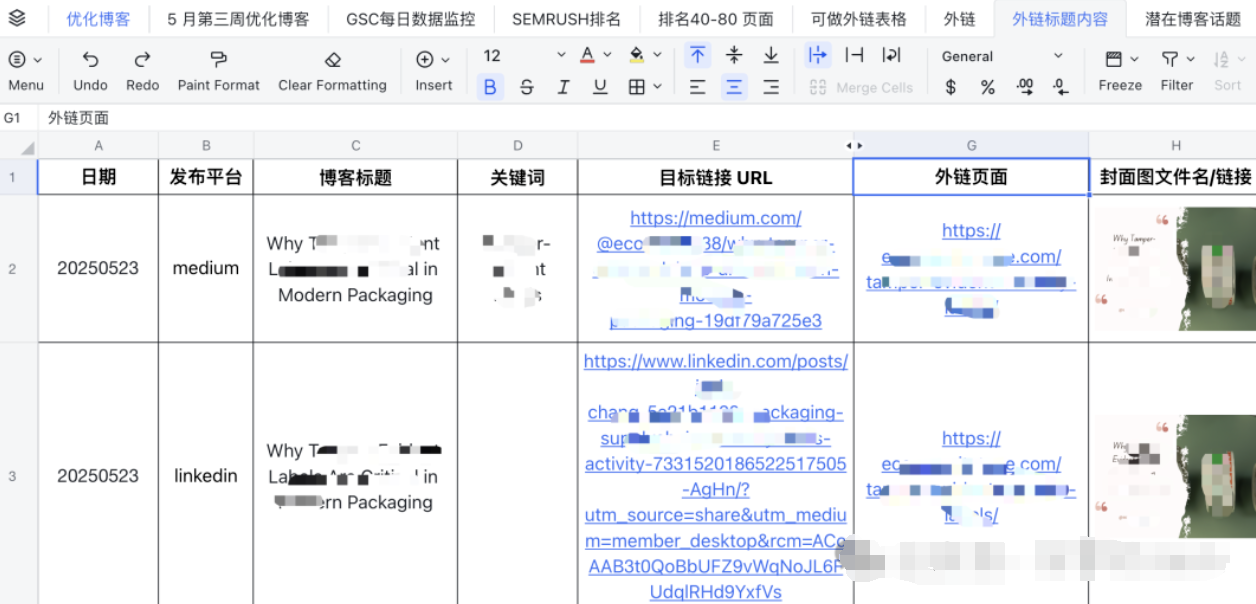Expand the font color dropdown arrow
Viewport: 1256px width, 604px height.
[607, 56]
